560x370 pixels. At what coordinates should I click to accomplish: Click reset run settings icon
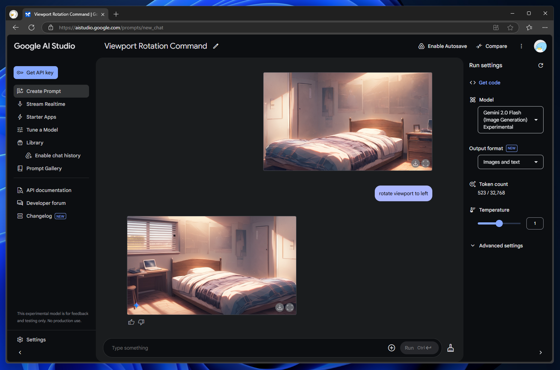pos(540,65)
